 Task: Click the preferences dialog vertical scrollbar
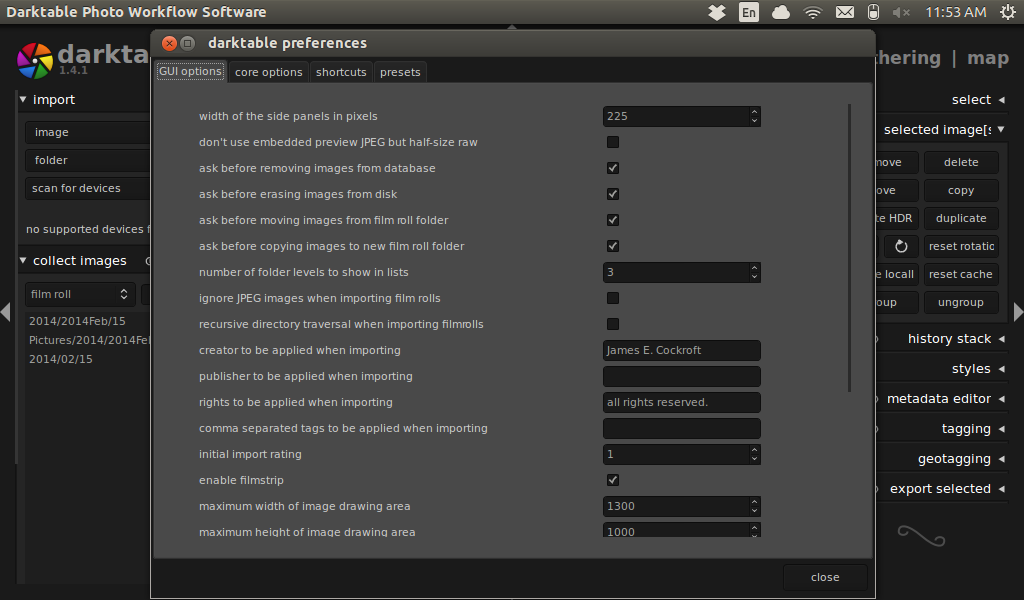[849, 247]
